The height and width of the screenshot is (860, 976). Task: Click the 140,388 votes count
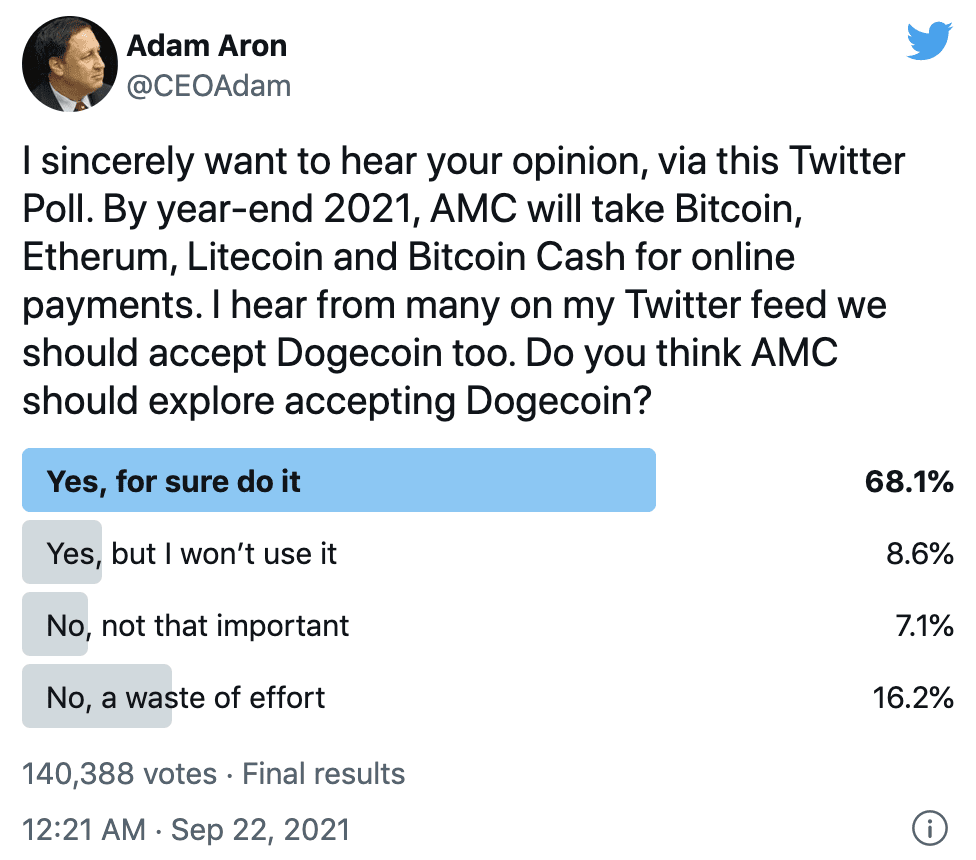[x=120, y=774]
